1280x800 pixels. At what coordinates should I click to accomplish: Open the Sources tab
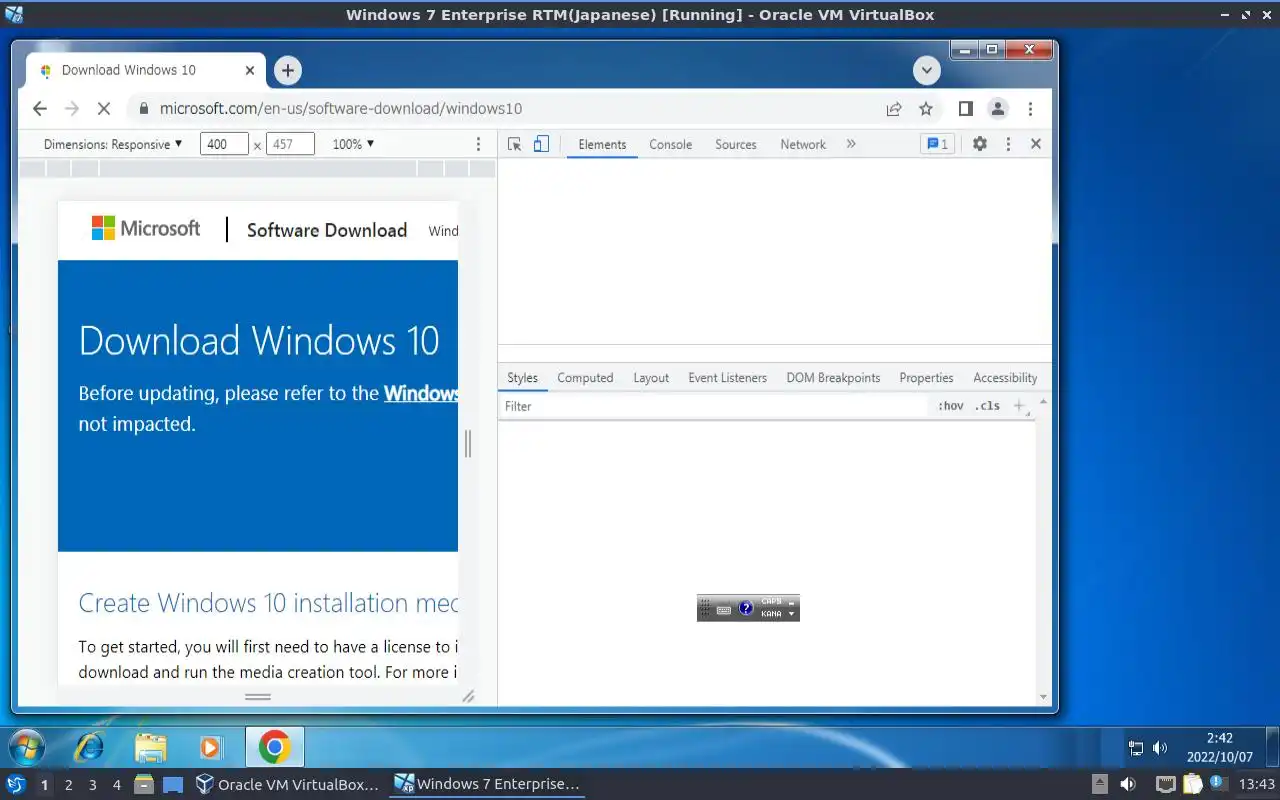(735, 144)
